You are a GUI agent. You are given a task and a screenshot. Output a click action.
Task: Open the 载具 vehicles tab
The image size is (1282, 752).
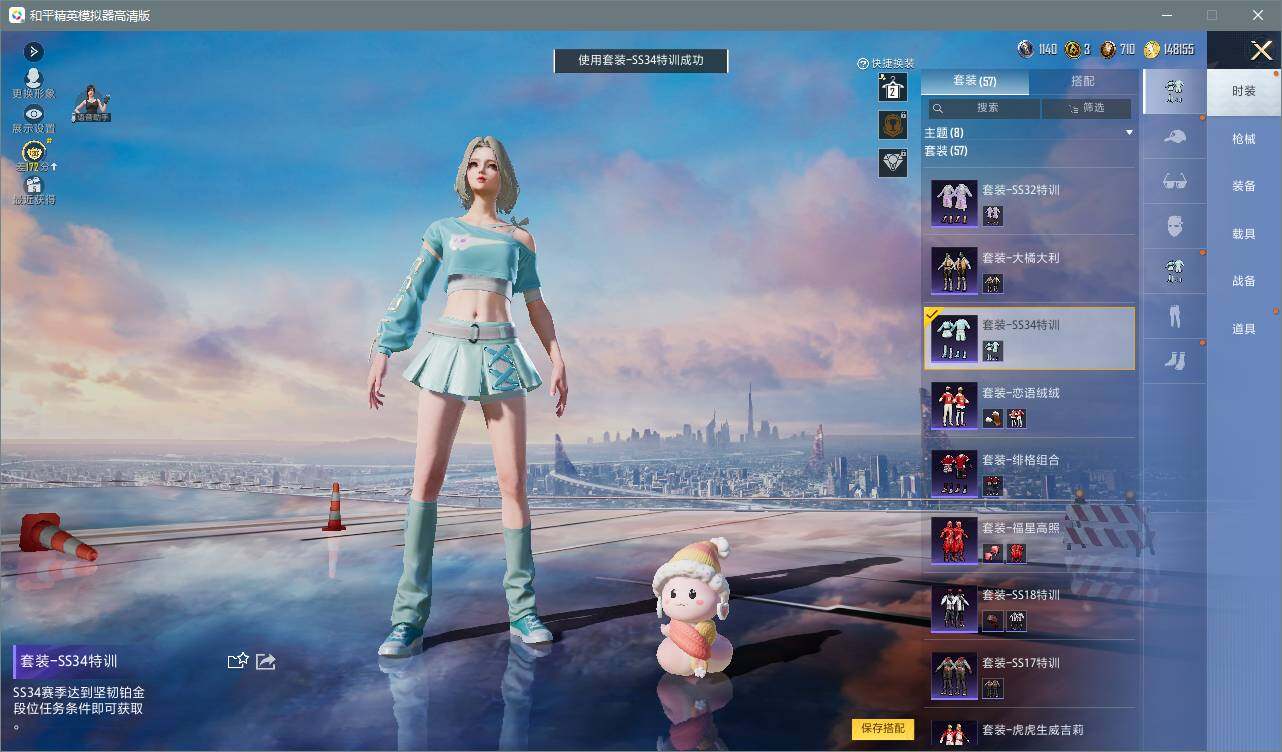pos(1244,234)
